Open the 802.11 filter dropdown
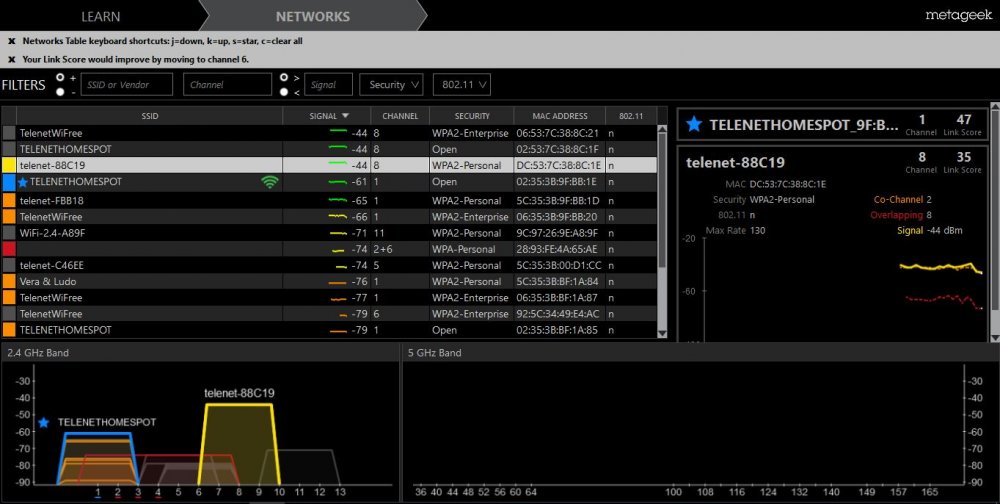This screenshot has width=1000, height=504. (462, 84)
